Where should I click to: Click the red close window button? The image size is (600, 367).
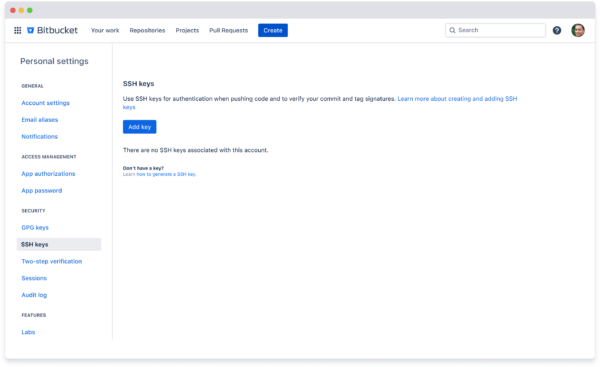(x=13, y=10)
